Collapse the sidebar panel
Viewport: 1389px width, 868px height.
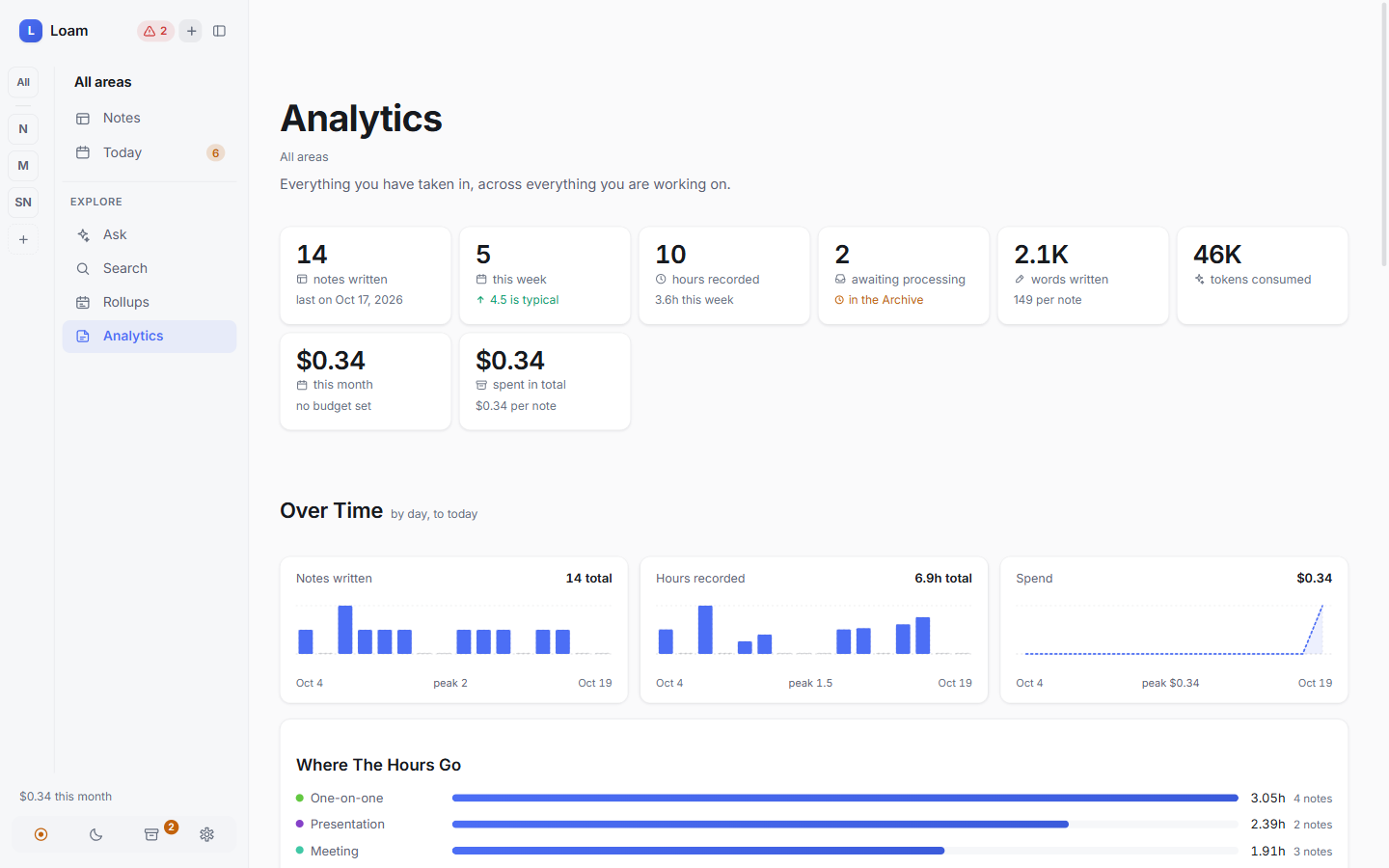pos(219,31)
